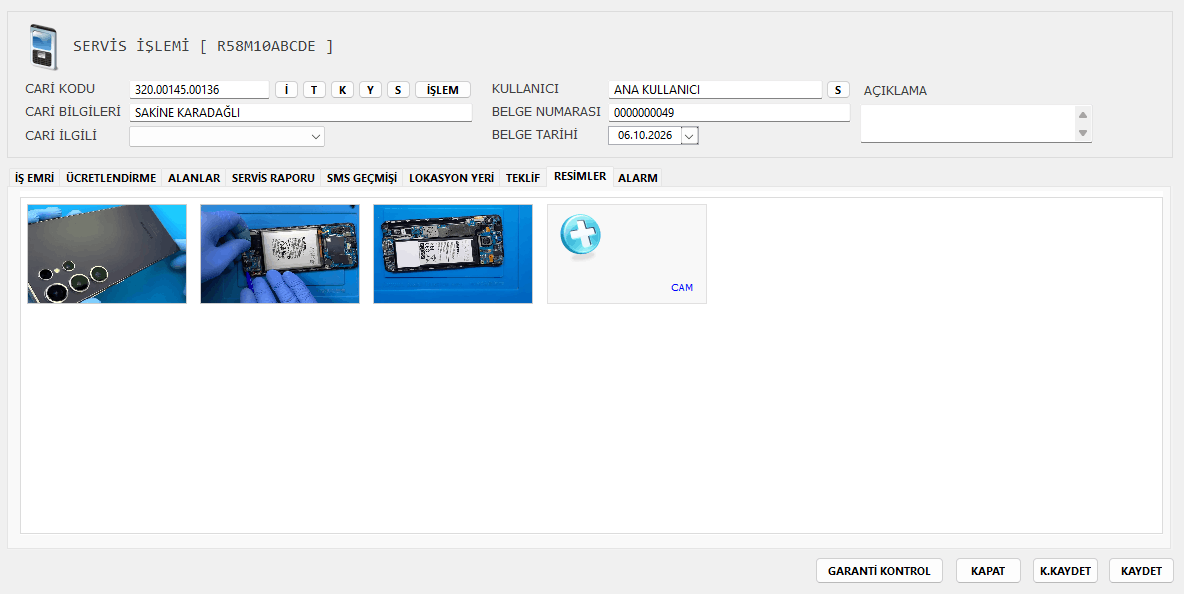
Task: Click the AÇIKLAMA text area
Action: click(x=967, y=123)
